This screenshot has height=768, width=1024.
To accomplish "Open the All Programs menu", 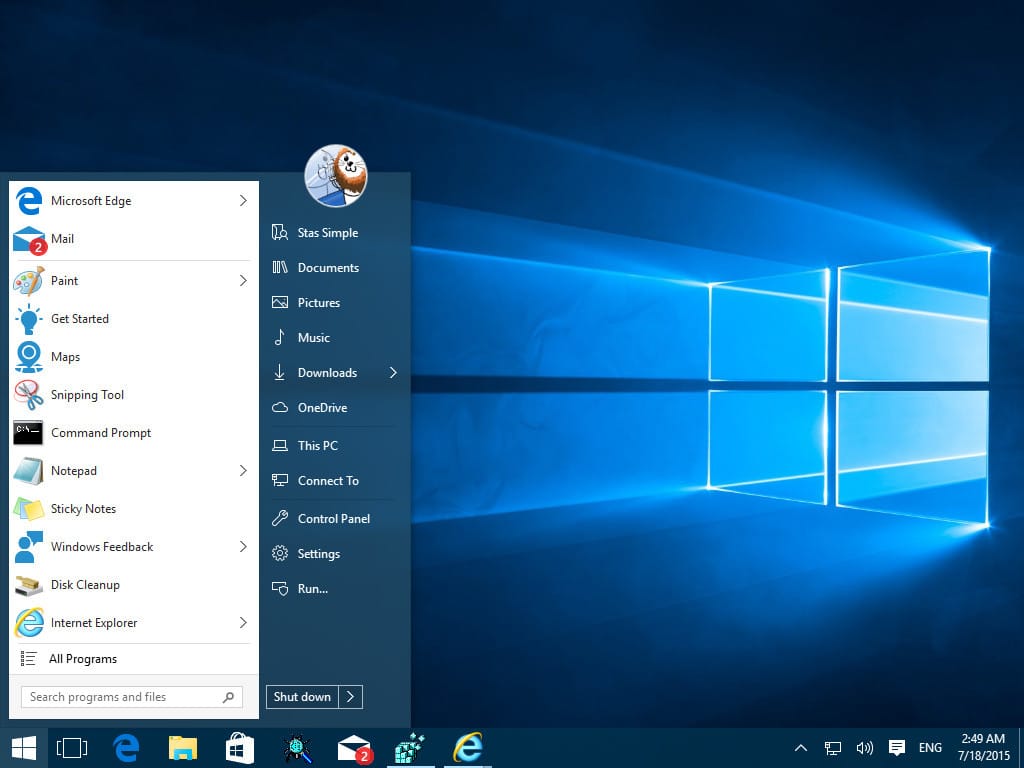I will (x=83, y=658).
